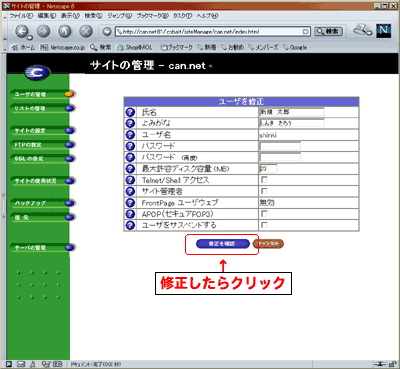Viewport: 400px width, 369px height.
Task: Open the ブックマーク toolbar folder
Action: coord(177,47)
